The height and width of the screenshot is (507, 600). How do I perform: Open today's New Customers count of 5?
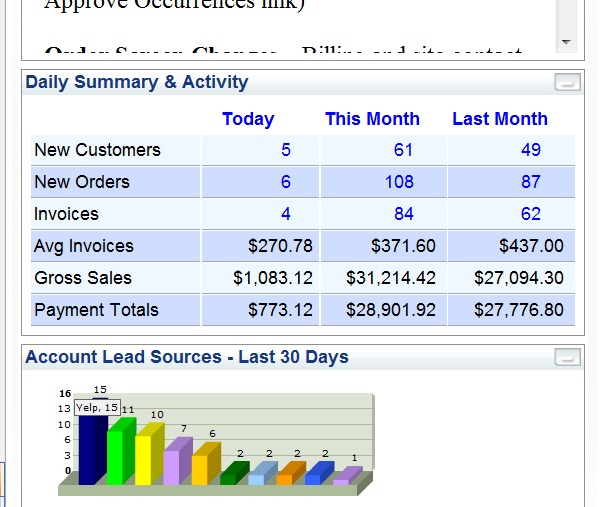[286, 150]
